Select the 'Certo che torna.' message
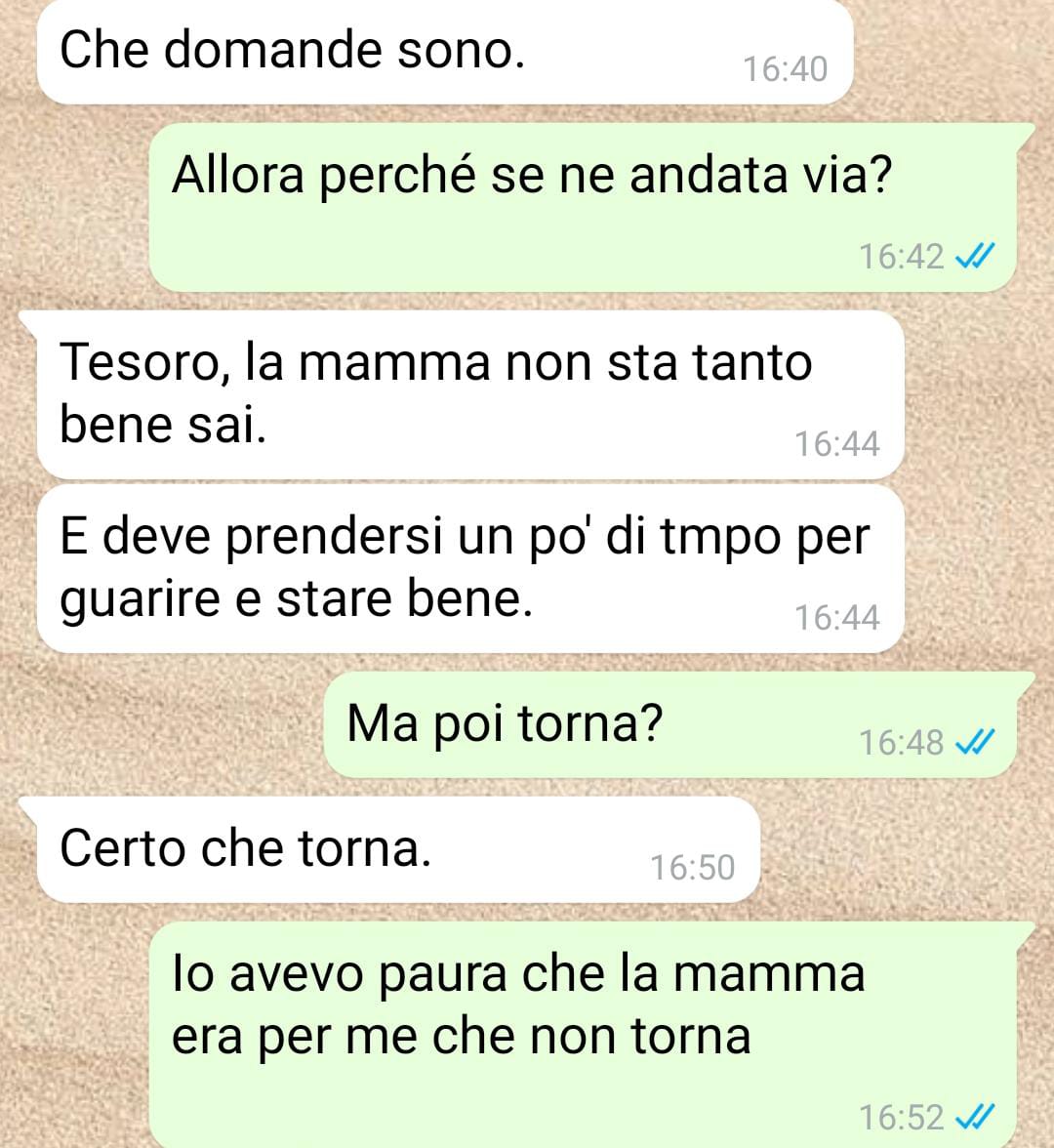 [x=398, y=849]
